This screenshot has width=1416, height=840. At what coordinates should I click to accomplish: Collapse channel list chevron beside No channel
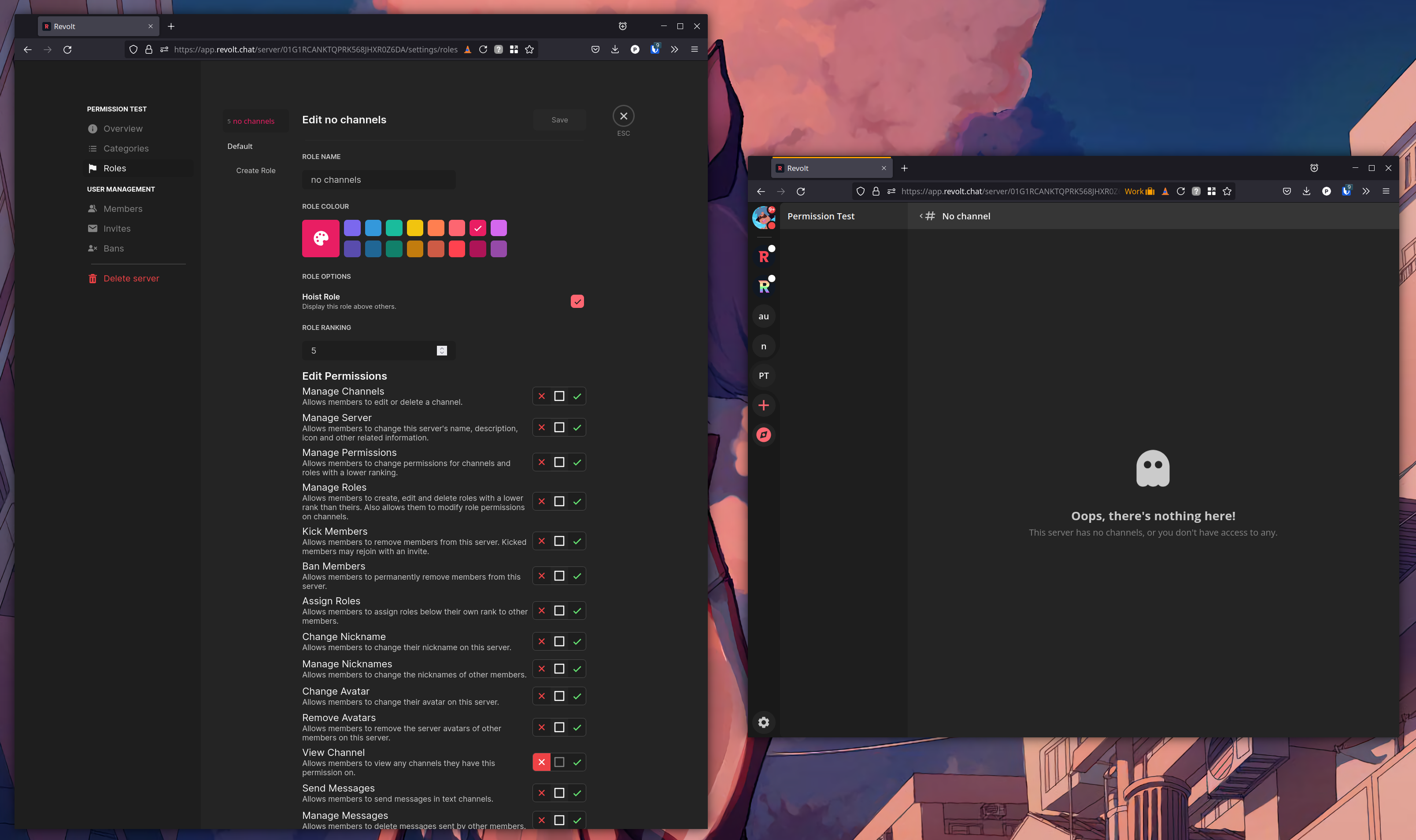point(921,216)
